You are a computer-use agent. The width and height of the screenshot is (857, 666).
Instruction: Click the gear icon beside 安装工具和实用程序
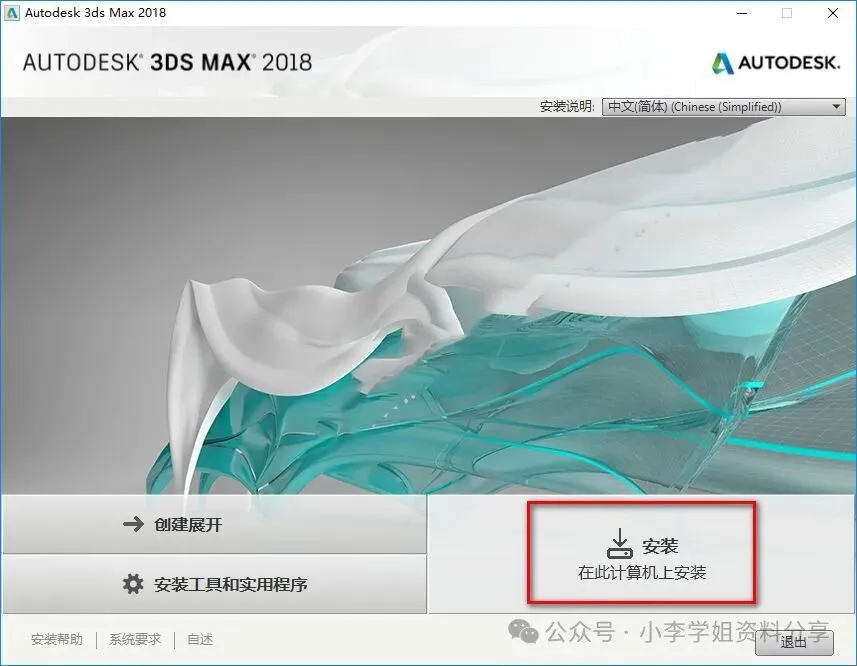[133, 584]
